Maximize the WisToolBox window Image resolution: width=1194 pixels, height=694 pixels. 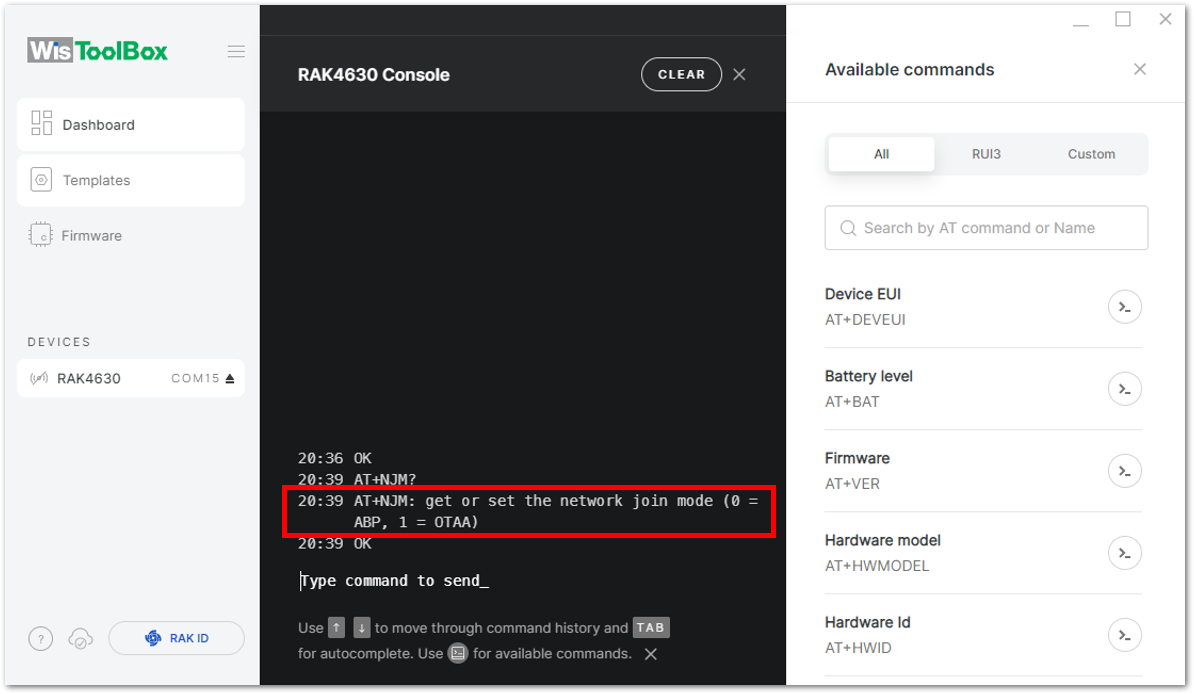[1122, 19]
